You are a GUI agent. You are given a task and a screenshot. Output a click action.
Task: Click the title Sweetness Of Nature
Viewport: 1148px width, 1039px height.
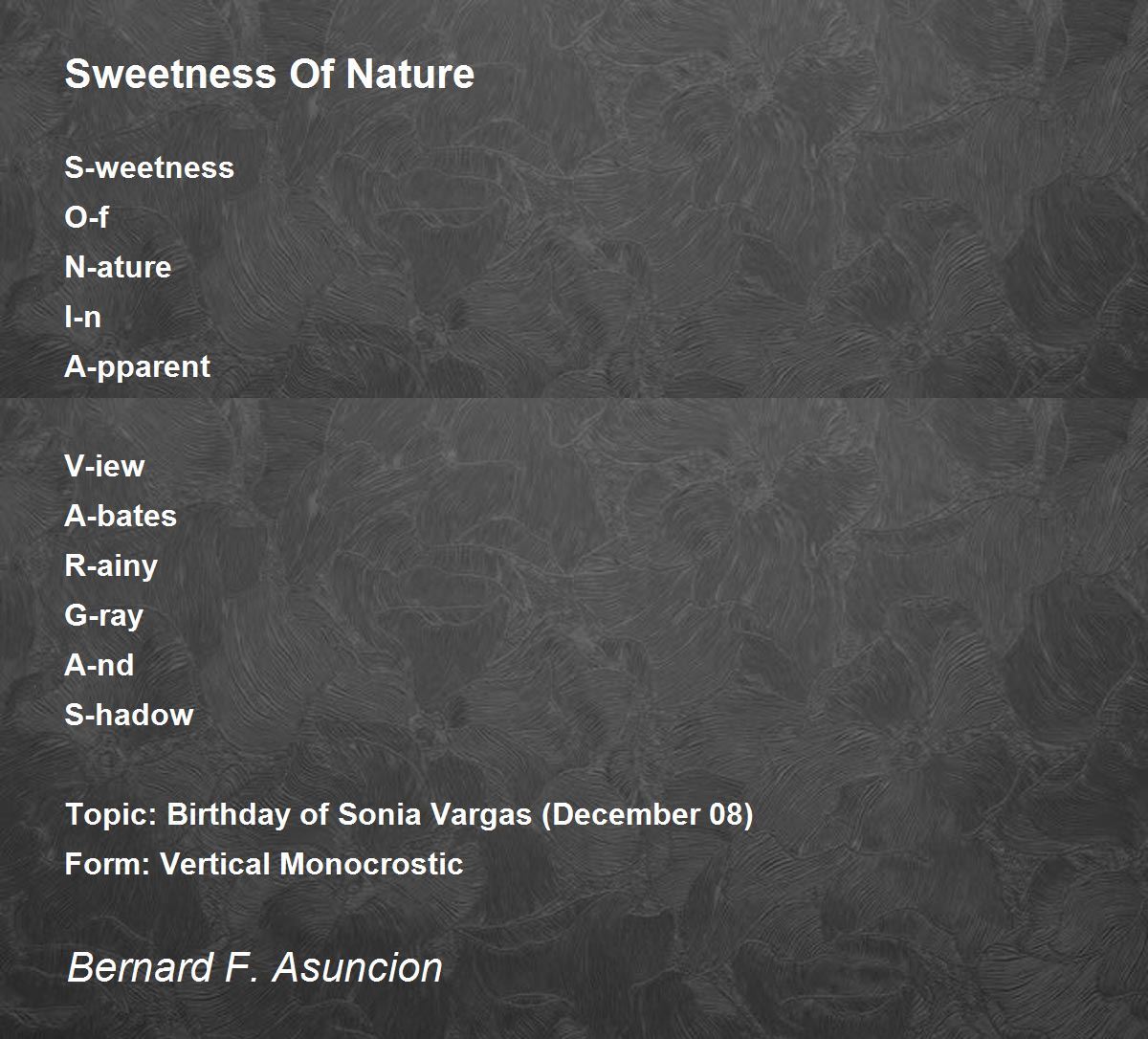(270, 74)
